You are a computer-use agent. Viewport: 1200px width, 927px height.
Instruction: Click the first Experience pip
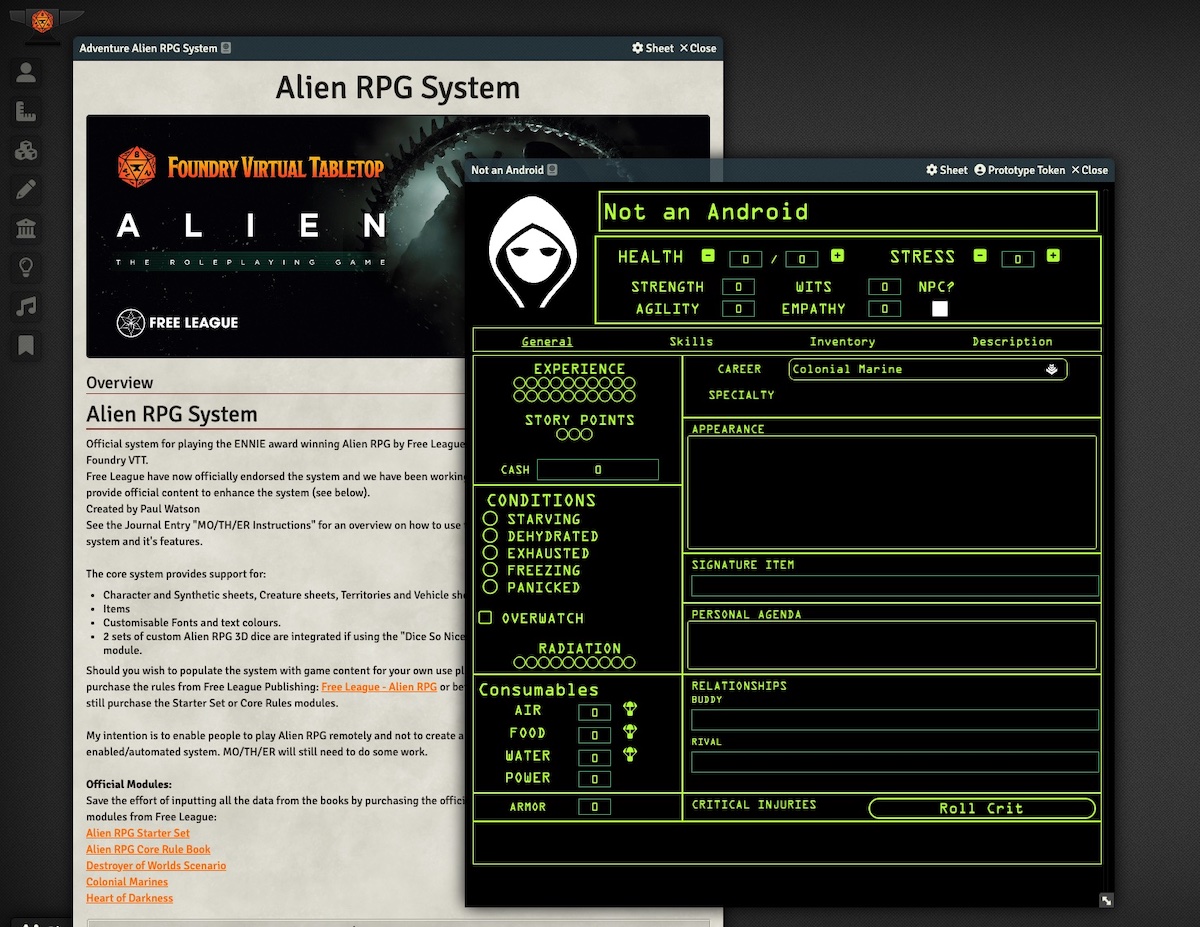pyautogui.click(x=519, y=383)
